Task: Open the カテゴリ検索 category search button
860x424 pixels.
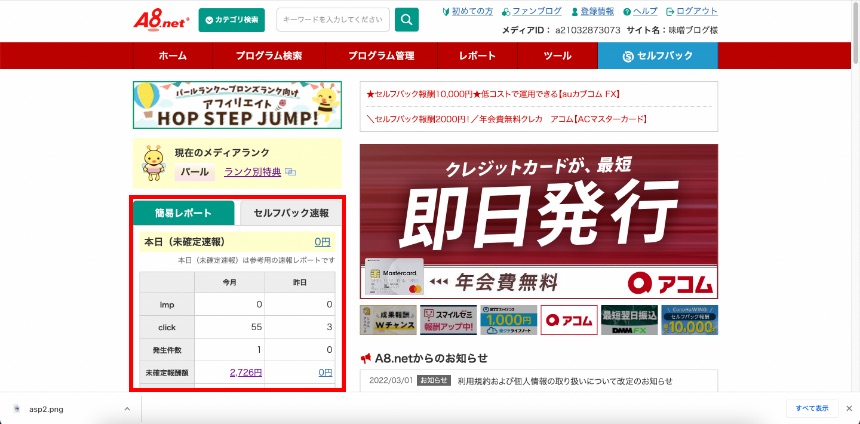Action: click(x=231, y=20)
